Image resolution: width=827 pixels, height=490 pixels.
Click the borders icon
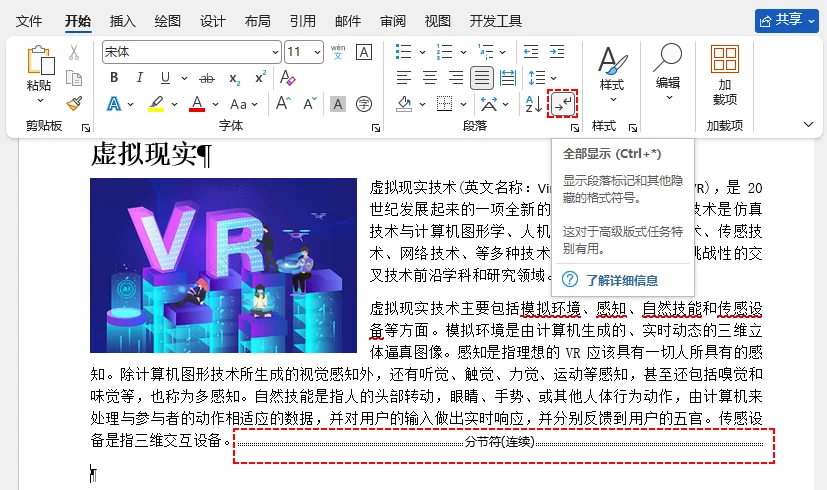(445, 104)
